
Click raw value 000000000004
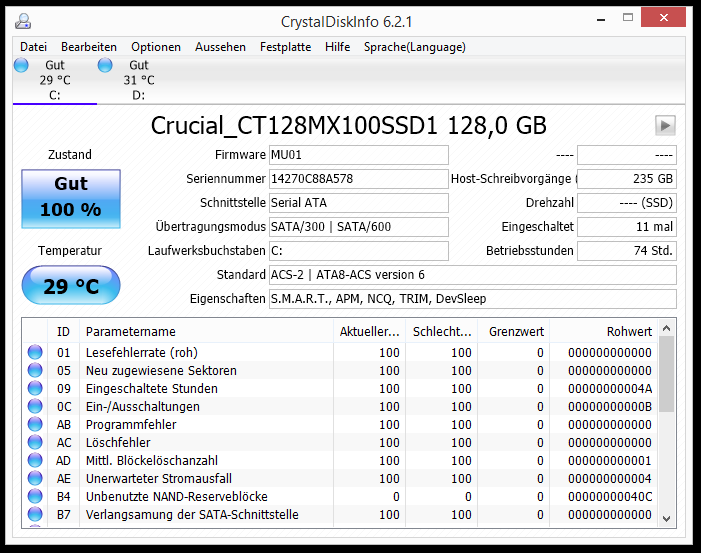[610, 478]
